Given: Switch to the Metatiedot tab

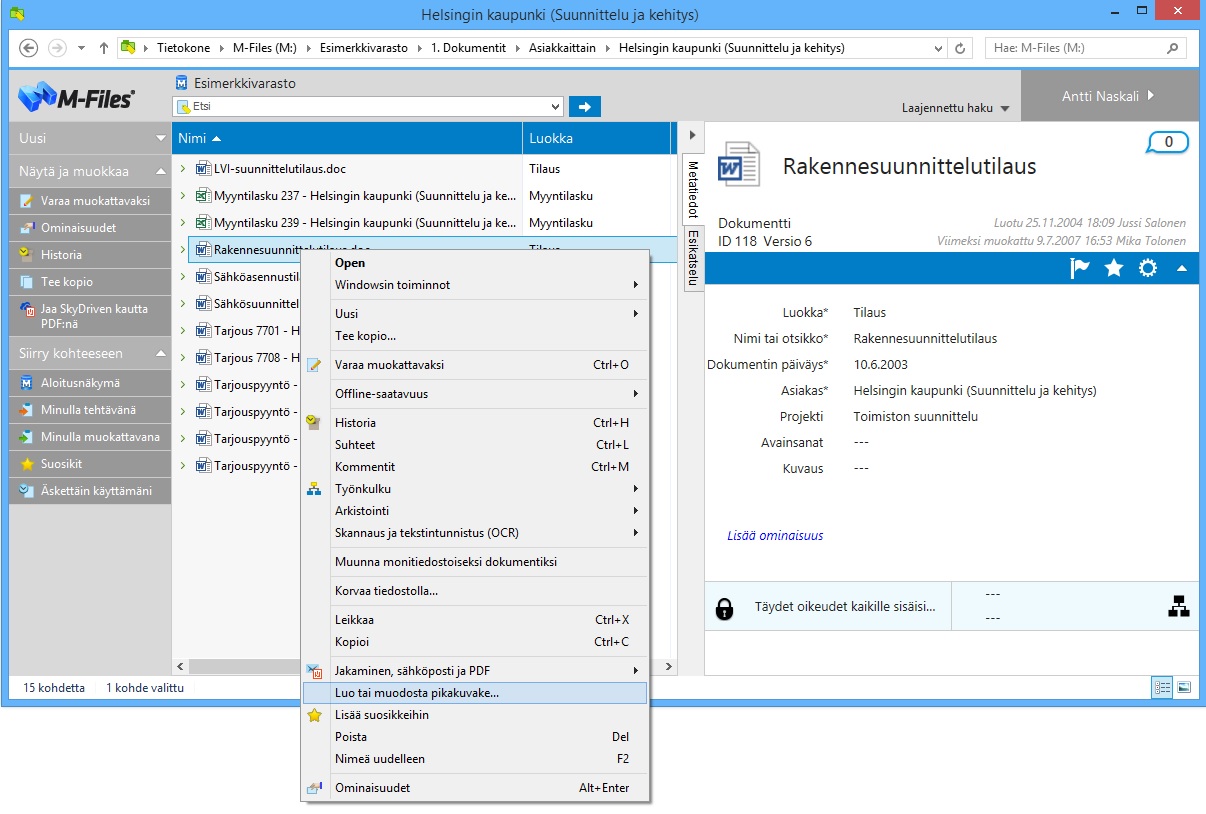Looking at the screenshot, I should click(691, 190).
